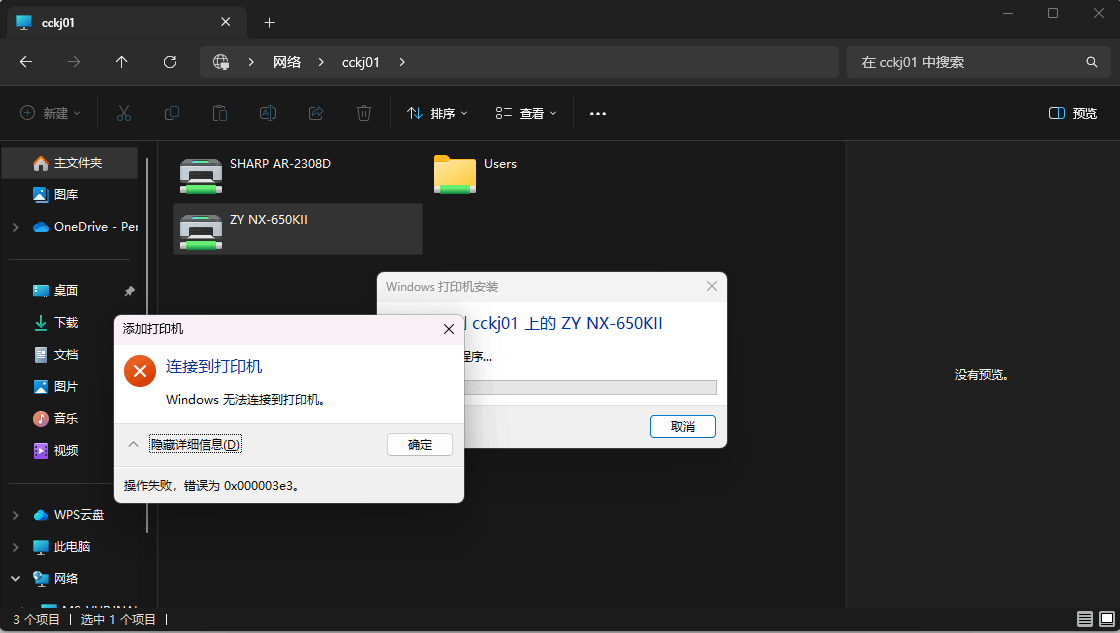Click cckj01 breadcrumb in address bar
1120x633 pixels.
pyautogui.click(x=361, y=62)
